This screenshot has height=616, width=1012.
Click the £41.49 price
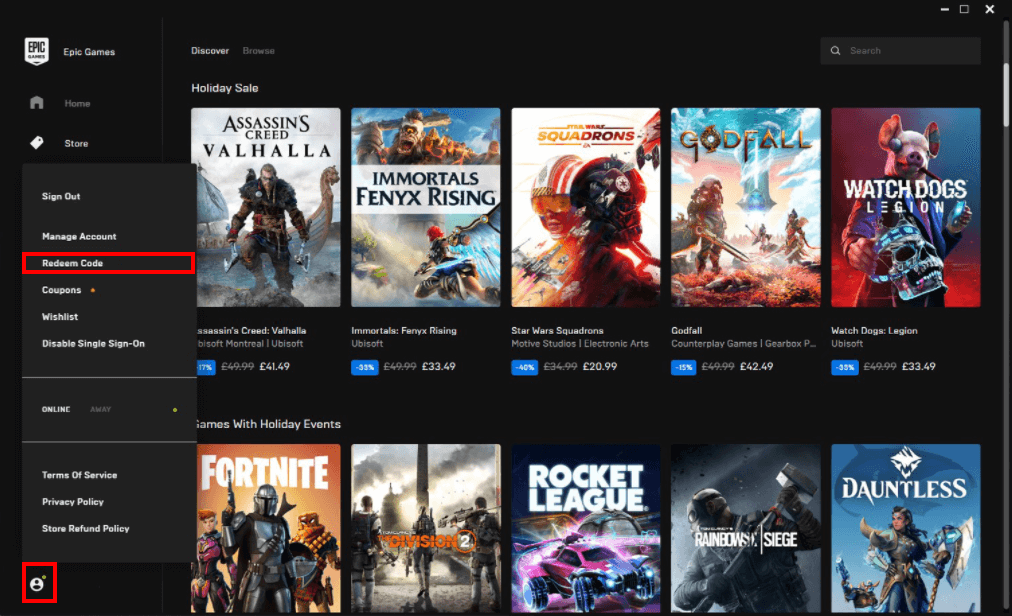click(274, 367)
